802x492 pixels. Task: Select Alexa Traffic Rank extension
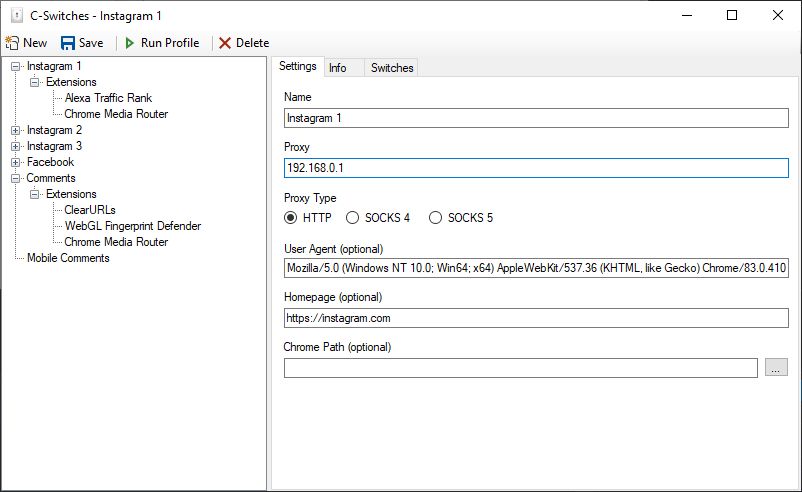108,98
